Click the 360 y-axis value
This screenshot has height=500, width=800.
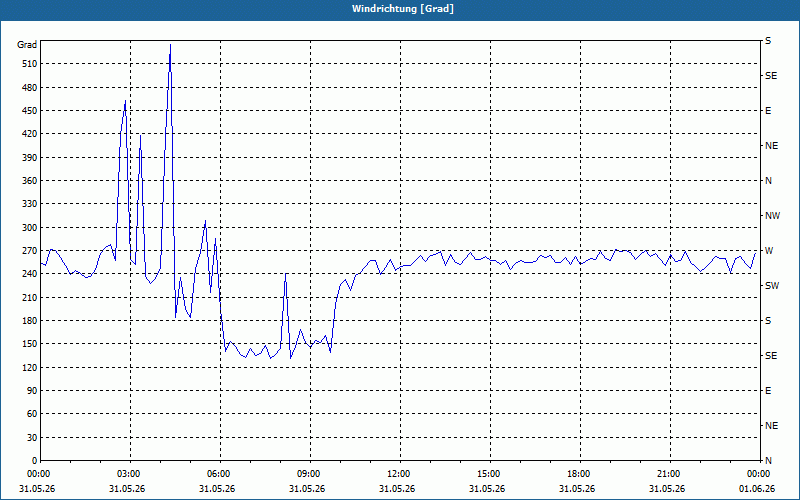pos(30,181)
